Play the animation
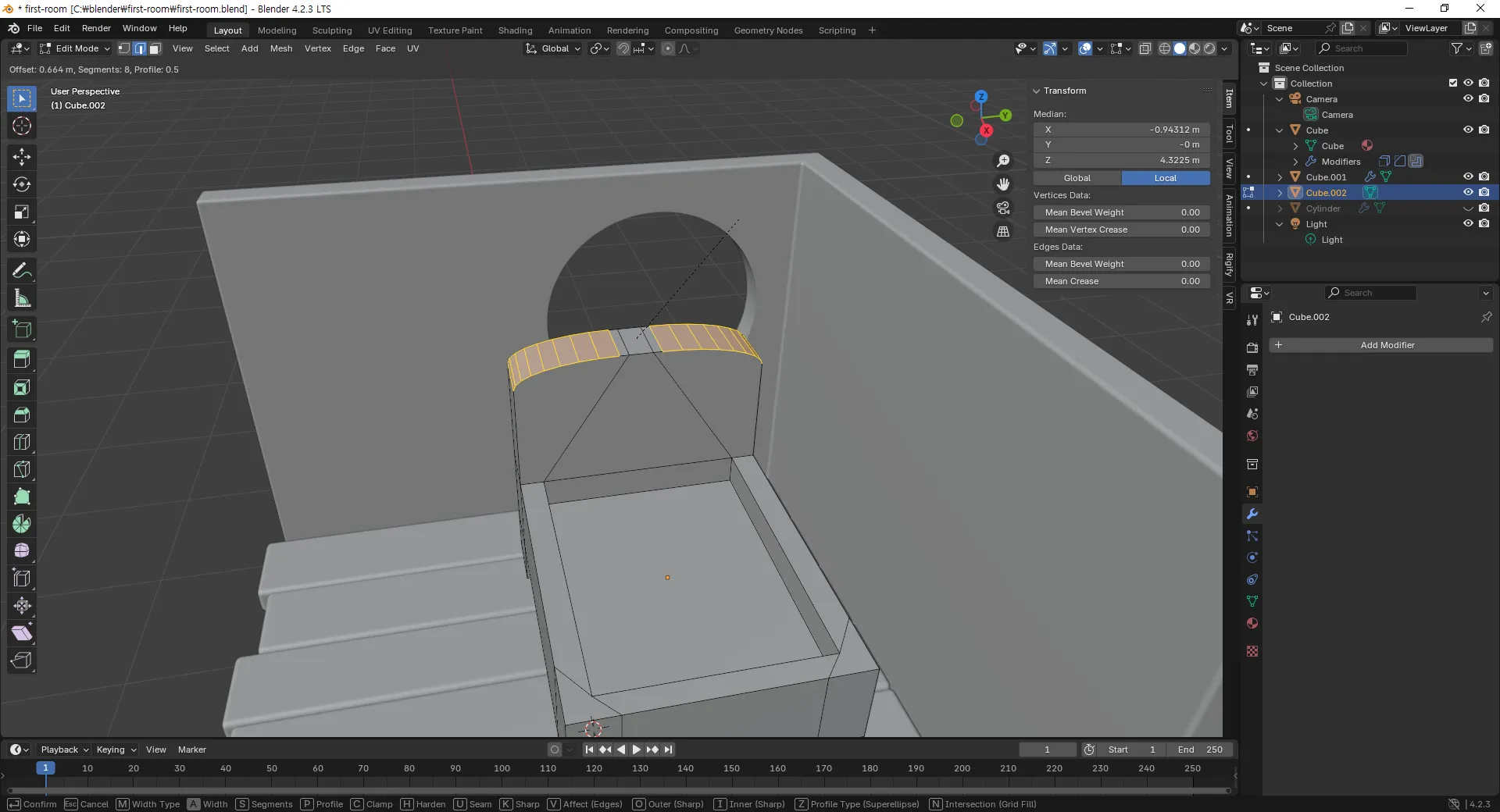This screenshot has width=1500, height=812. pyautogui.click(x=636, y=750)
